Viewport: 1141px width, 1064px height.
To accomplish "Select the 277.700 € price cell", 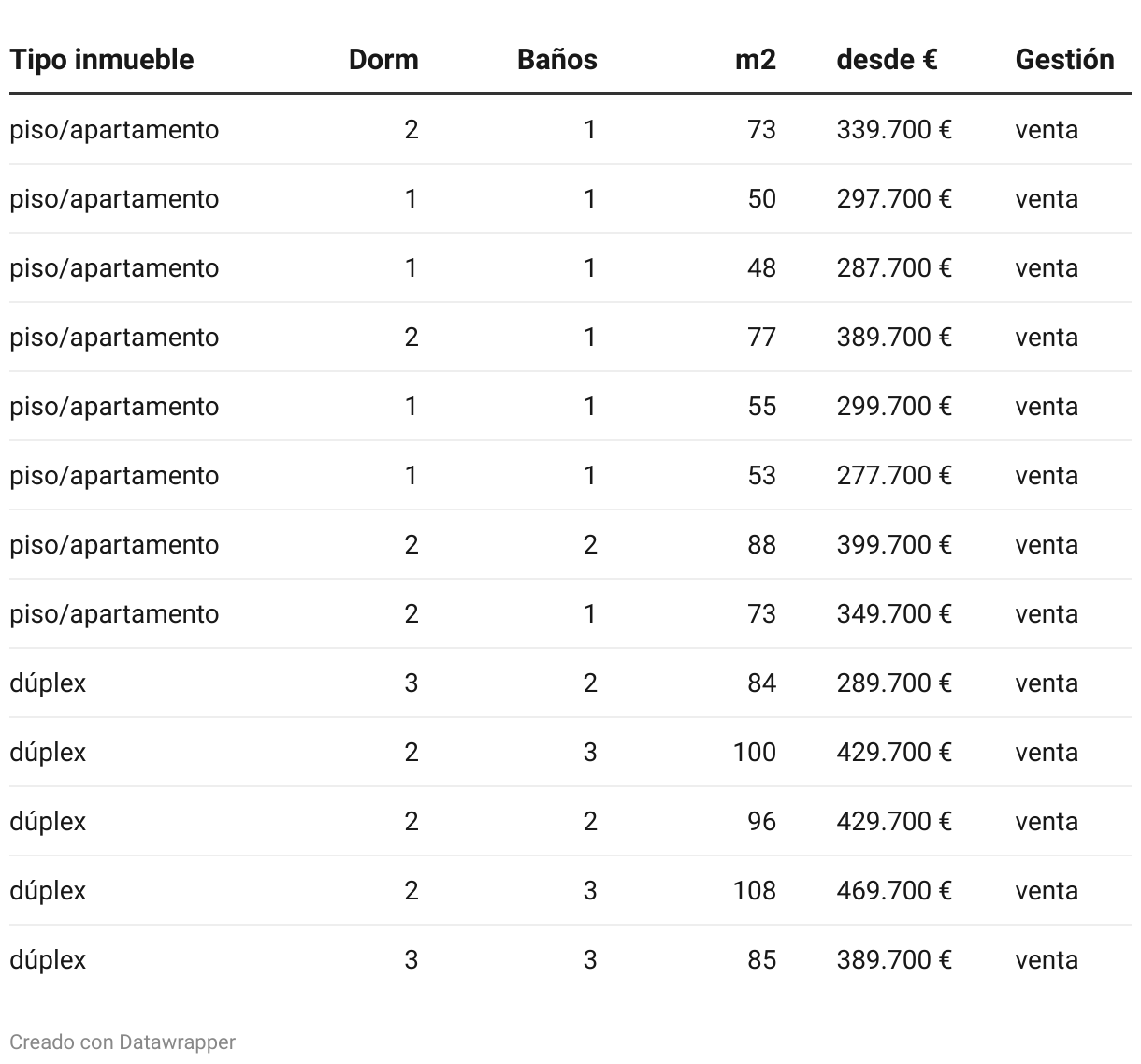I will click(894, 475).
